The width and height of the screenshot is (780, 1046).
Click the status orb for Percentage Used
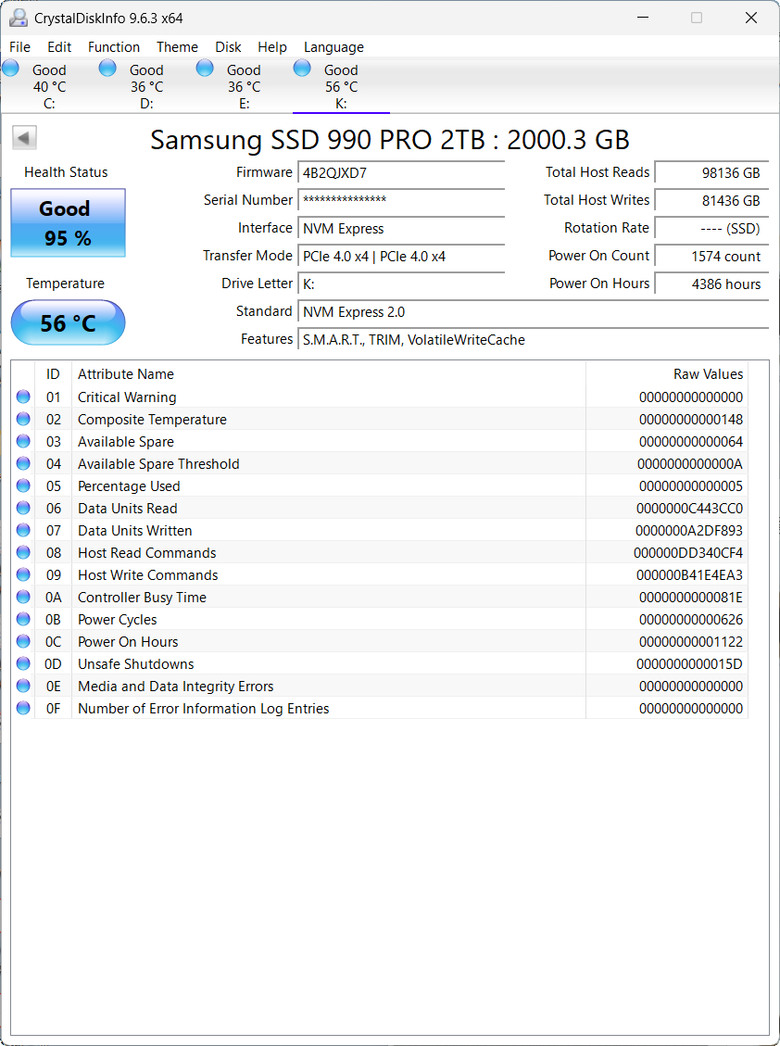click(x=23, y=486)
